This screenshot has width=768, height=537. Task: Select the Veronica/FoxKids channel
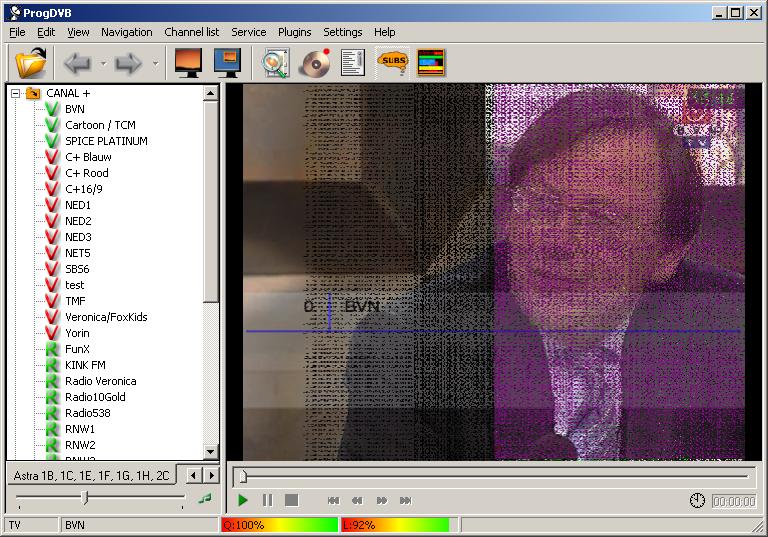click(x=106, y=317)
